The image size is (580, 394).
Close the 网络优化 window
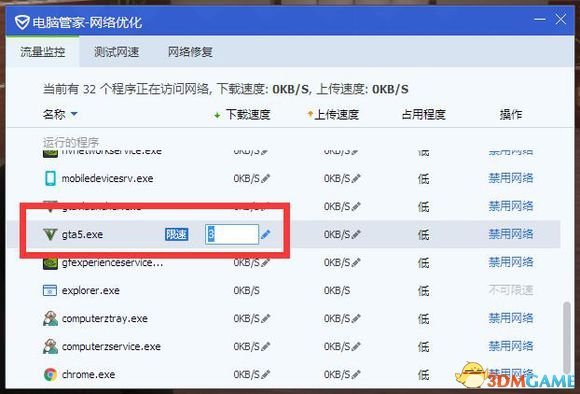pos(561,19)
